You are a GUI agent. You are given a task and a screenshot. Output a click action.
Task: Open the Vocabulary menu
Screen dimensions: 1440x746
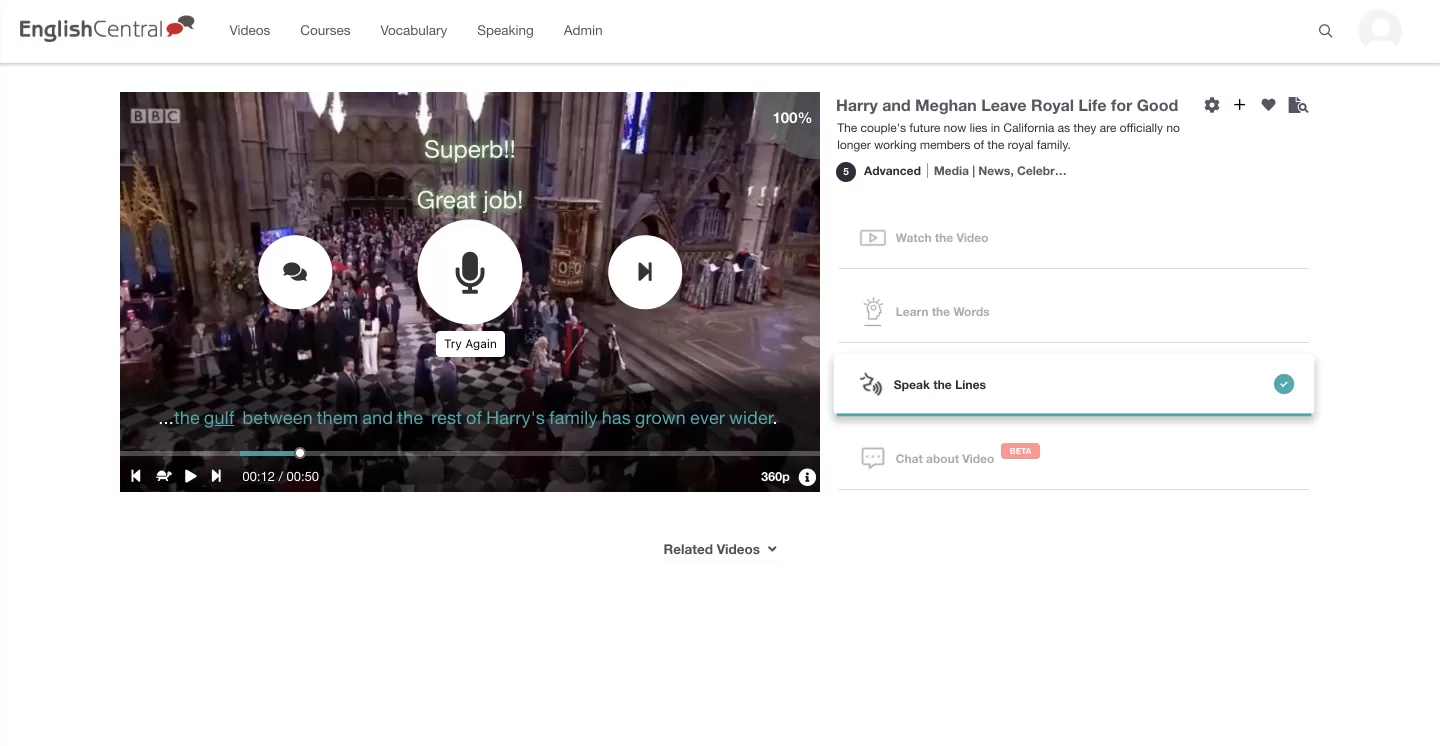pos(413,31)
